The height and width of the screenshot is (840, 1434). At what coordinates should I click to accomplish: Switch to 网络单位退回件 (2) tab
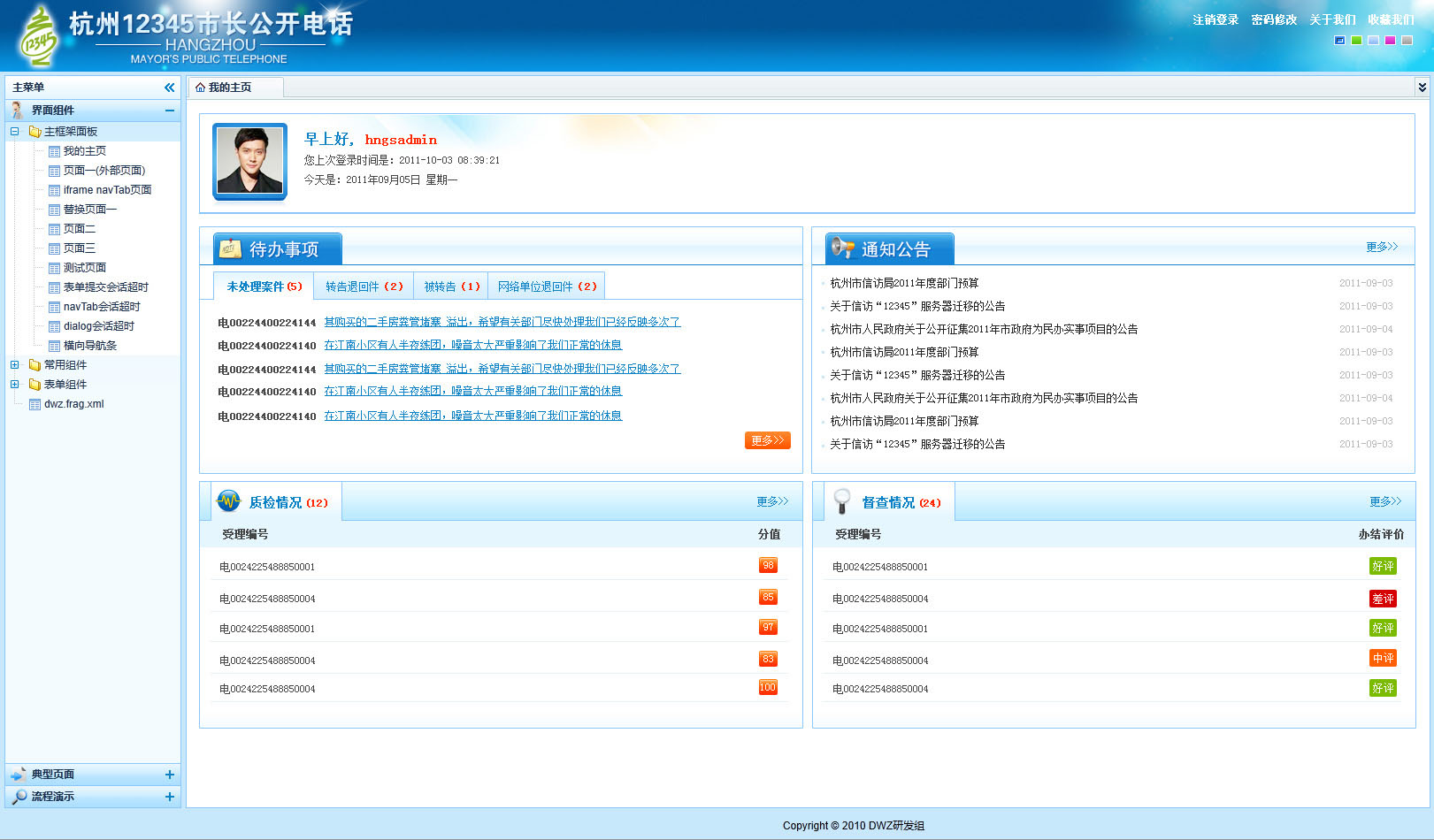point(547,286)
